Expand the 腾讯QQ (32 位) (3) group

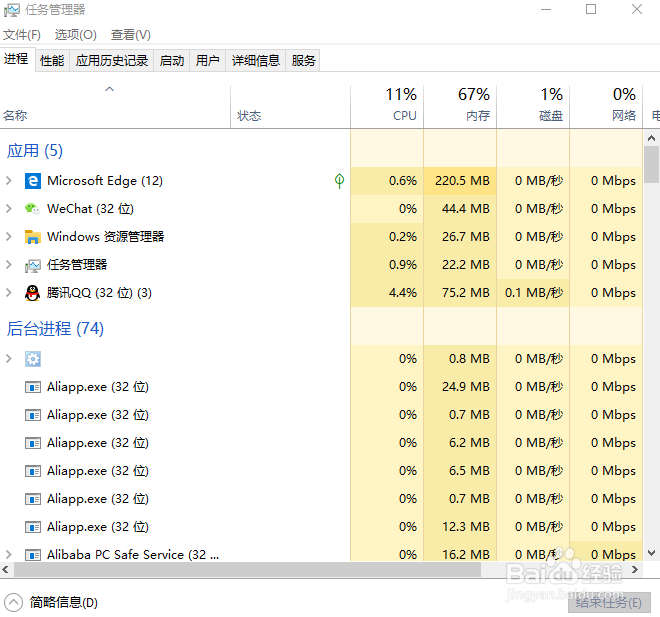(8, 293)
